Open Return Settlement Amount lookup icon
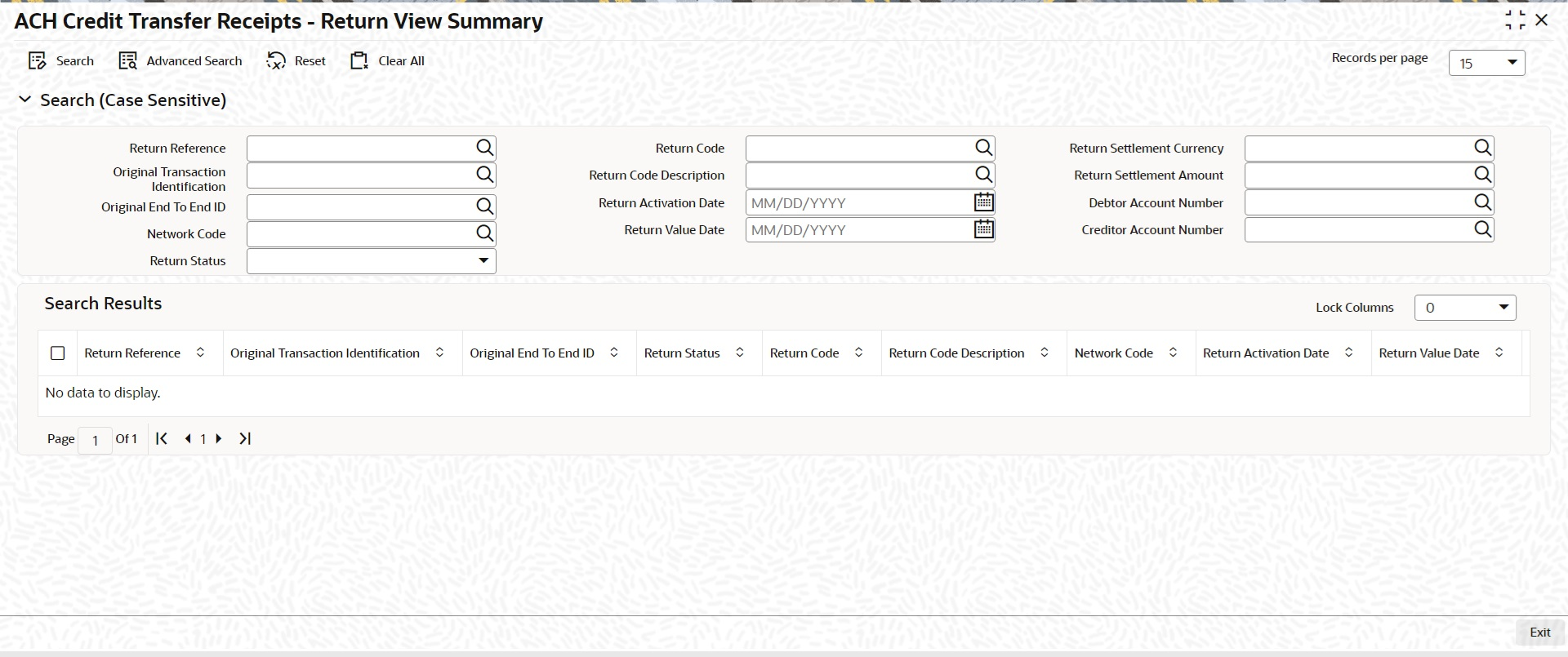The image size is (1568, 657). [1483, 175]
